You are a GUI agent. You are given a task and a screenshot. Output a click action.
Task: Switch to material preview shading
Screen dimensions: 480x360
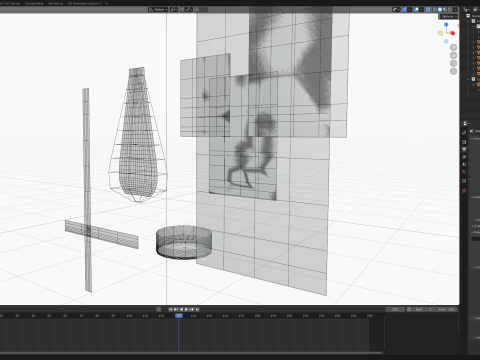coord(445,9)
